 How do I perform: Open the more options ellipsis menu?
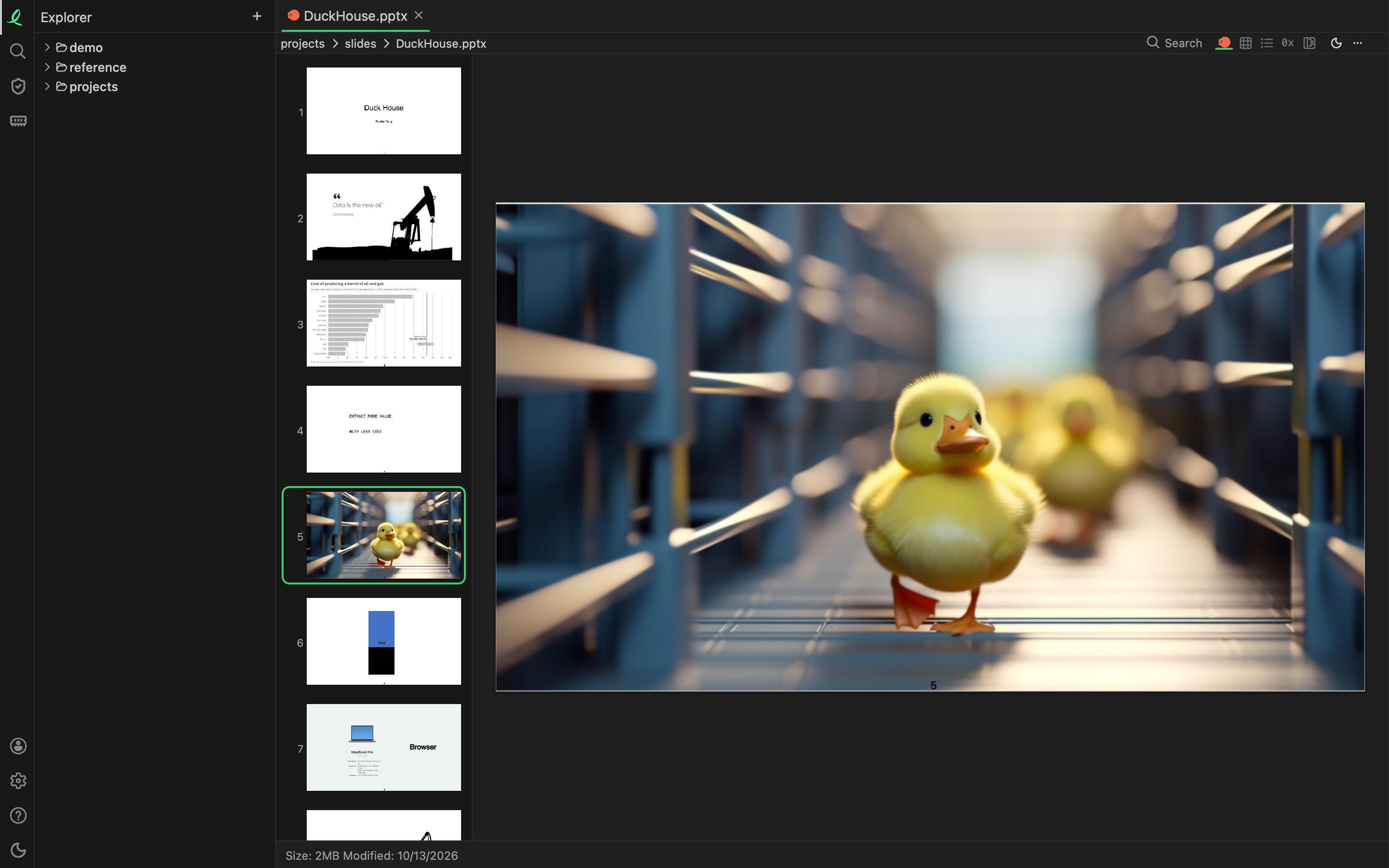[1358, 43]
